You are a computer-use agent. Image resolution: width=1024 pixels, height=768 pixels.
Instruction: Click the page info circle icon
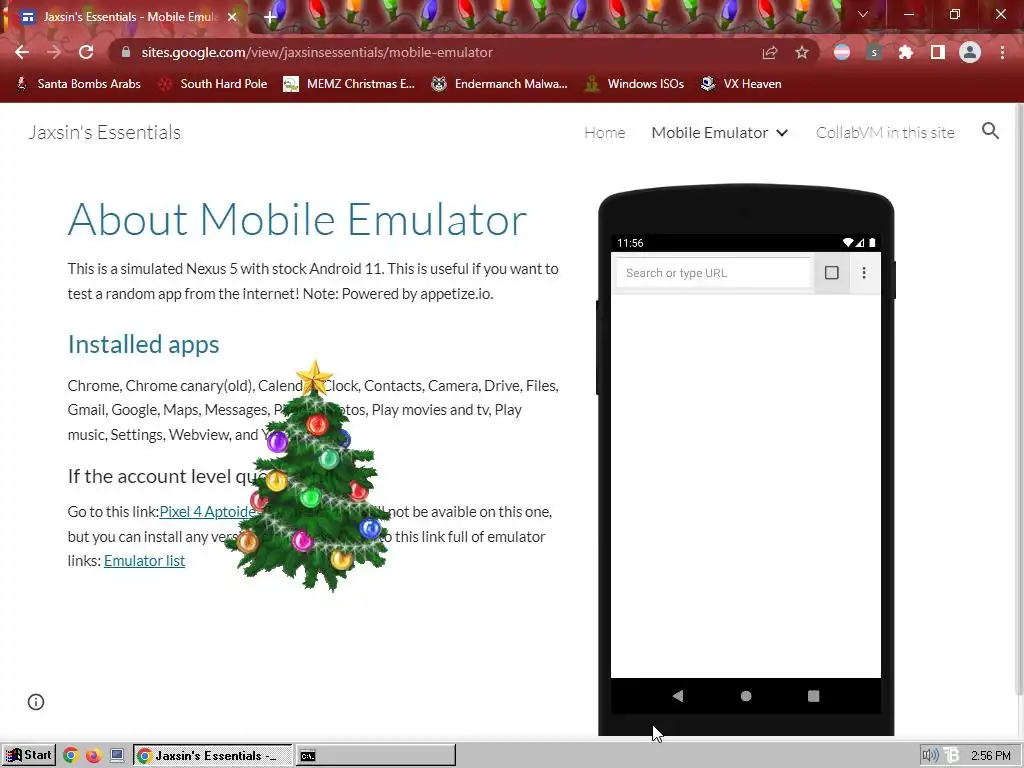pos(36,702)
